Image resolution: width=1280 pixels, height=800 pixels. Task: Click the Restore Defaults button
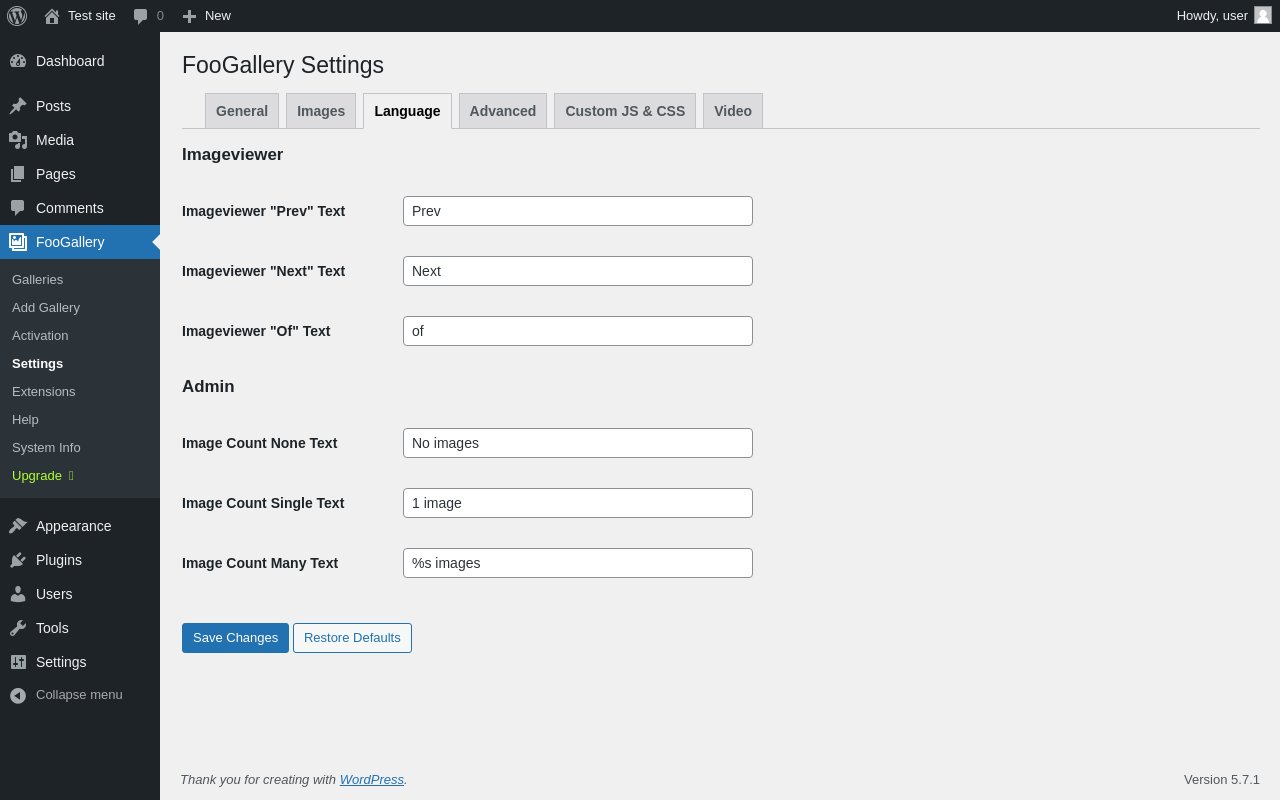coord(352,638)
